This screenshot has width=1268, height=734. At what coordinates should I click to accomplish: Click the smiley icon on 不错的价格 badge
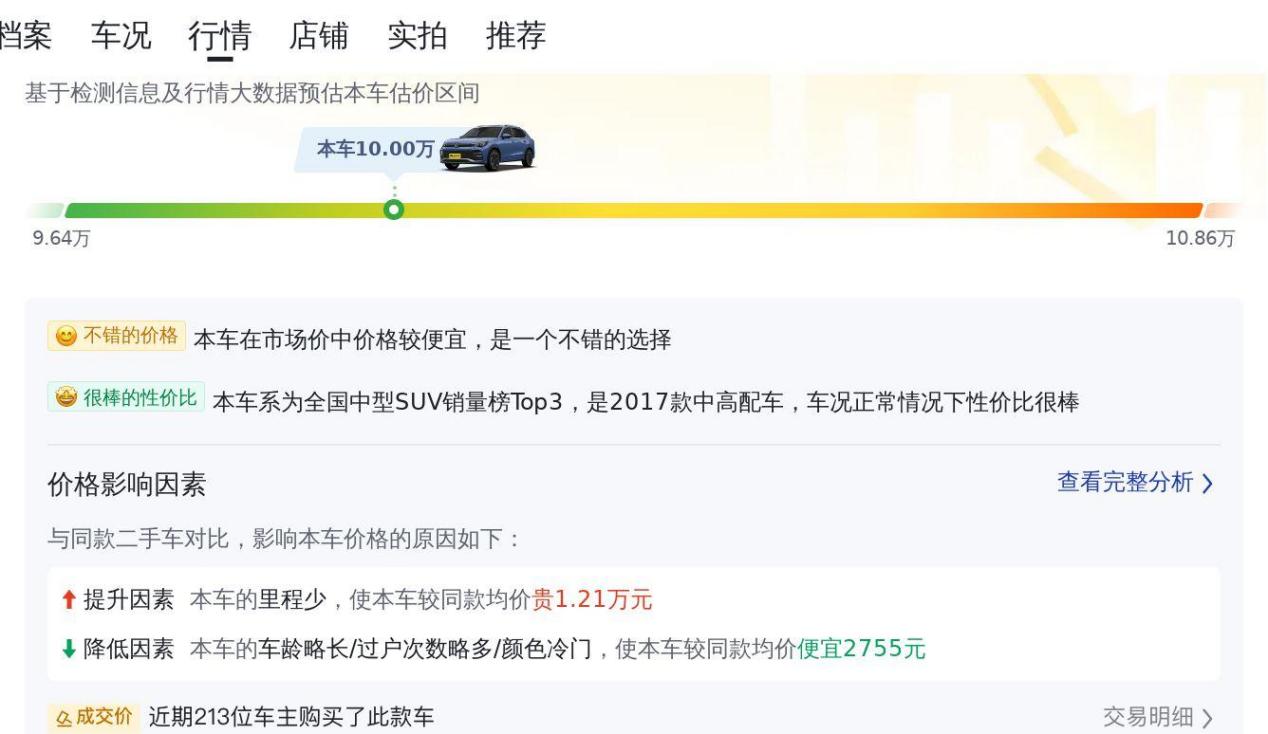(65, 337)
